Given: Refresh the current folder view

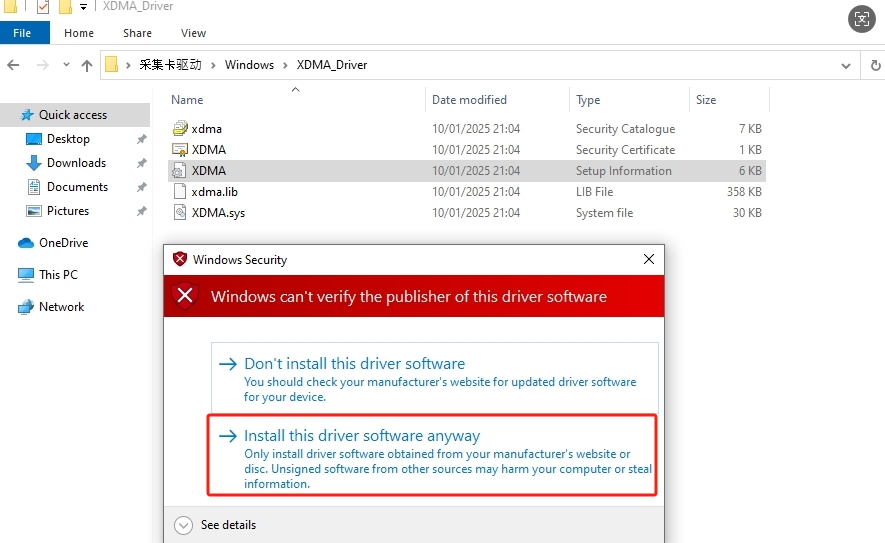Looking at the screenshot, I should [x=875, y=65].
